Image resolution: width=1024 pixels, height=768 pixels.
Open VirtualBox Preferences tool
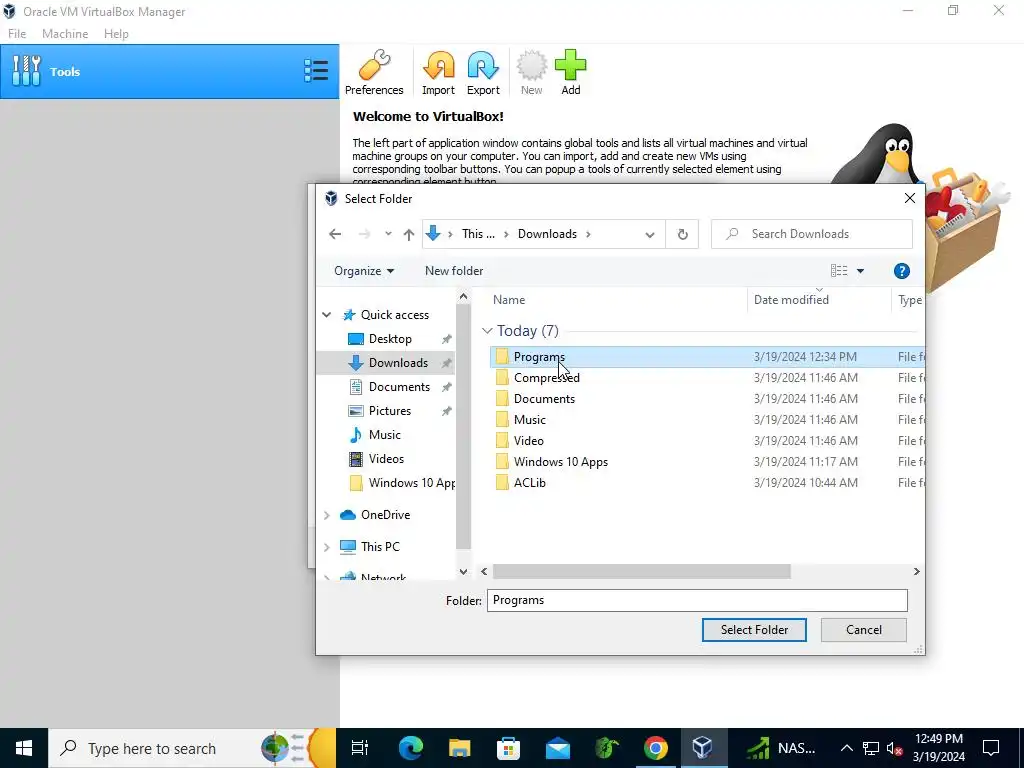(x=374, y=72)
